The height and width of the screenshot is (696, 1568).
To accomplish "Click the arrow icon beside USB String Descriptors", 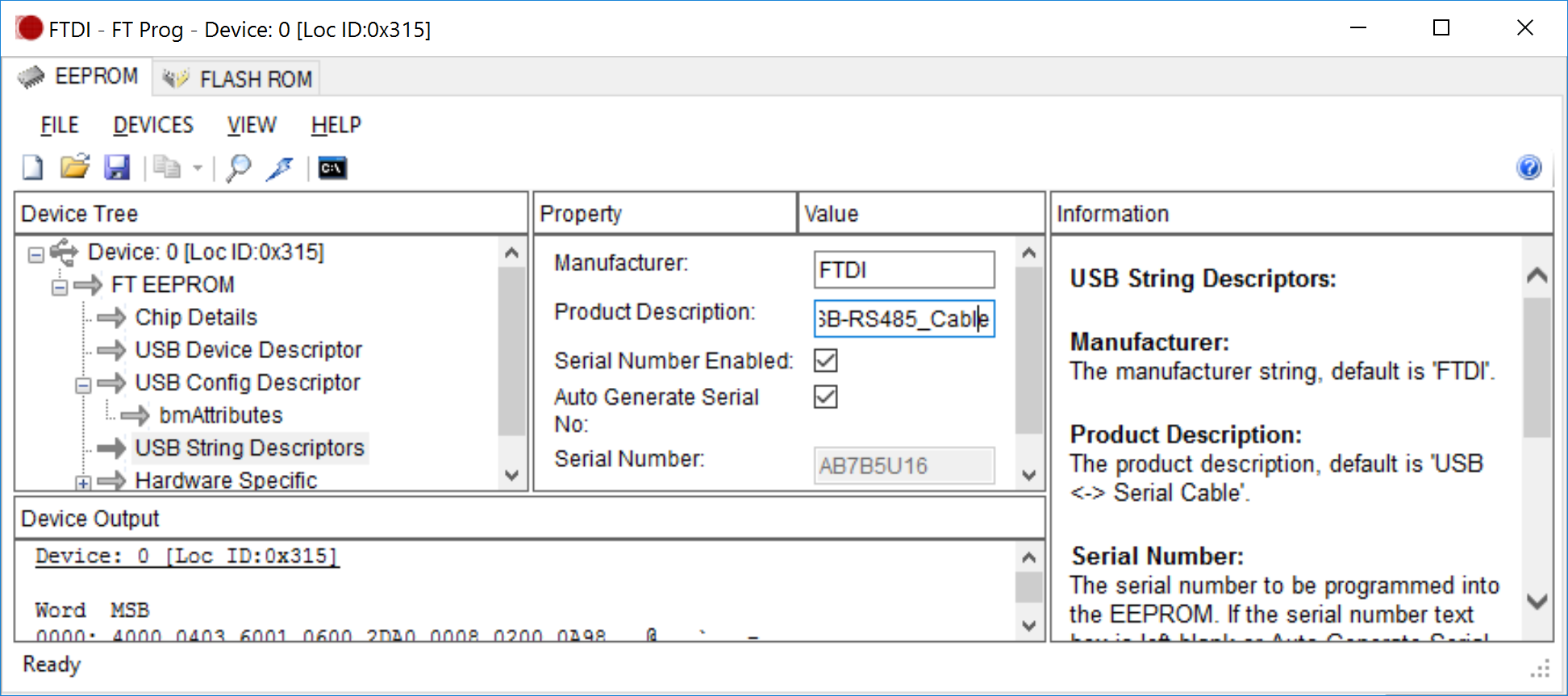I will click(x=111, y=448).
